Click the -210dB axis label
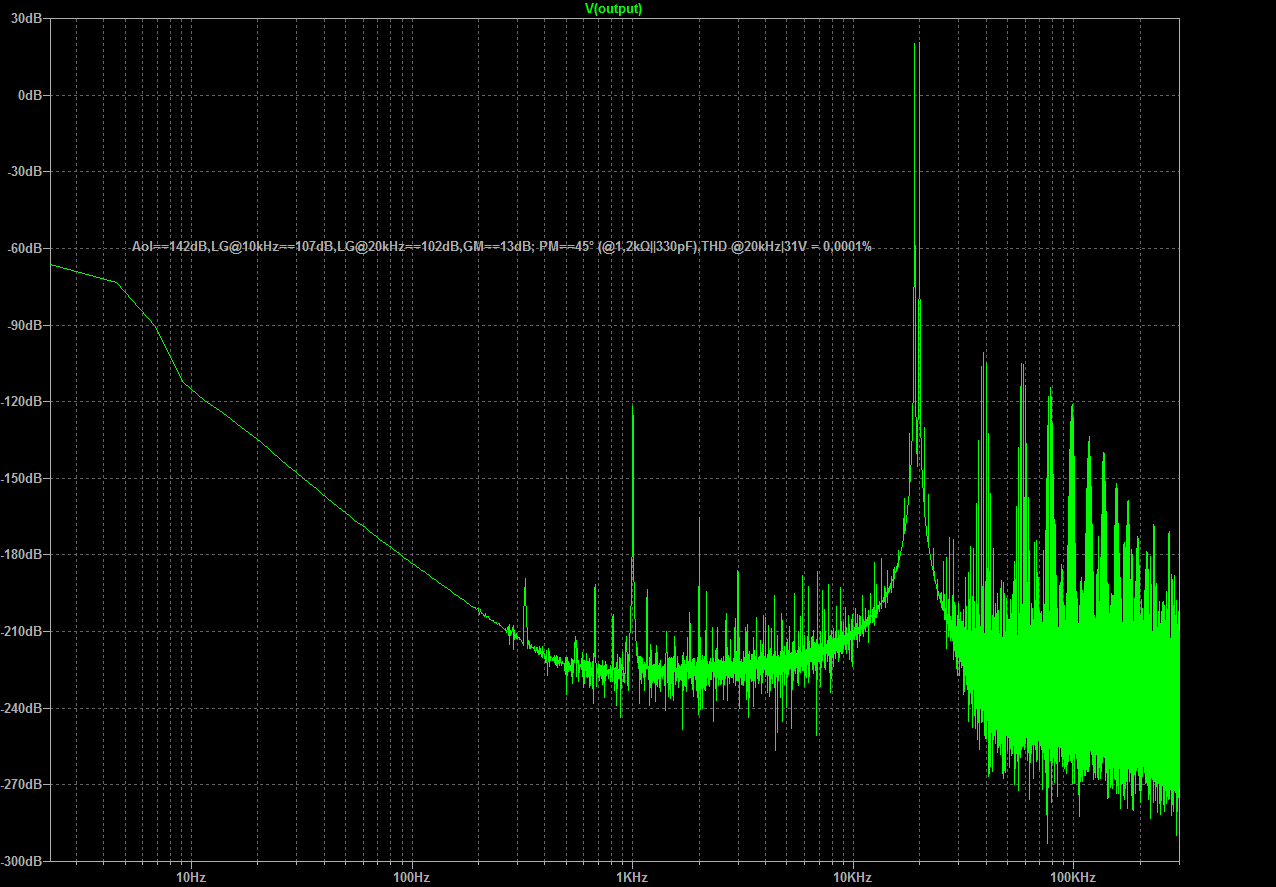Viewport: 1276px width, 887px height. point(21,632)
